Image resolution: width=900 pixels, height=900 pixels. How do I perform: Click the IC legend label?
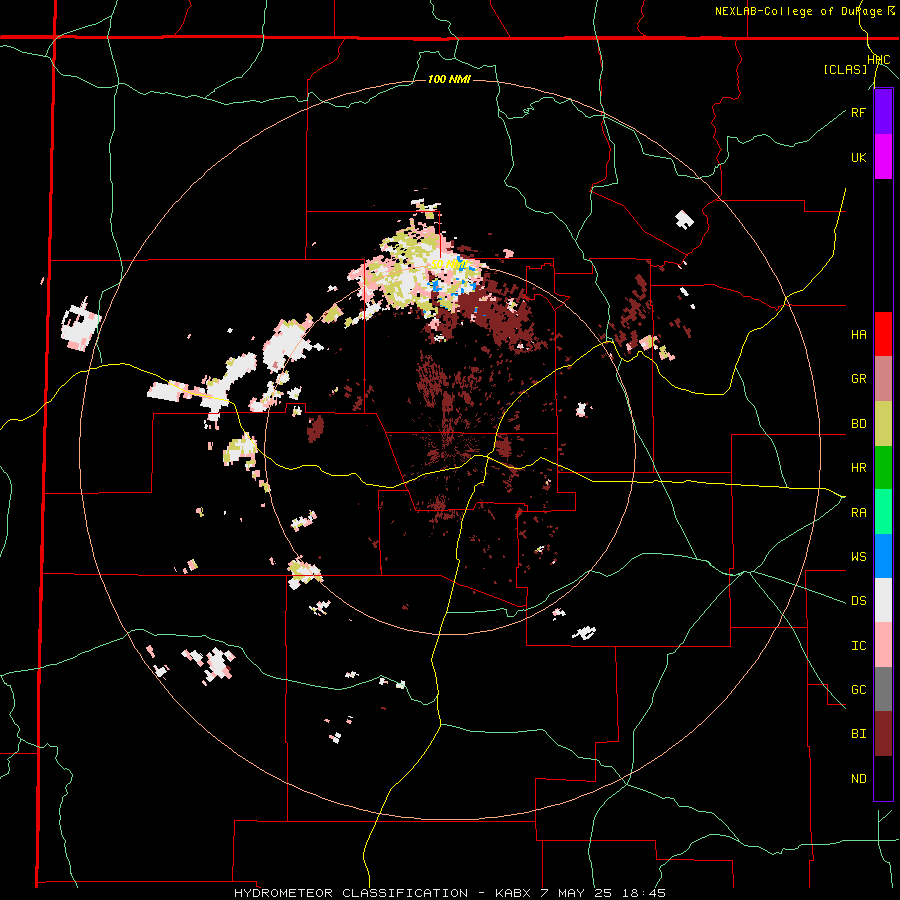tap(858, 645)
